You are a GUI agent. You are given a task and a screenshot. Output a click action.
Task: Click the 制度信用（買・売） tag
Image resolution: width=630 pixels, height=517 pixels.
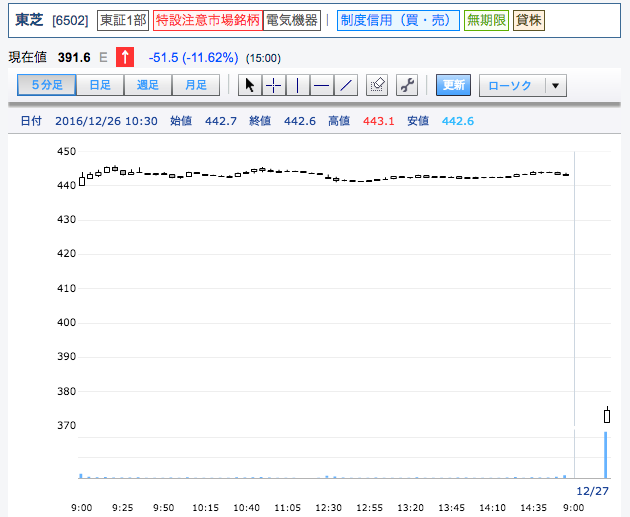398,20
